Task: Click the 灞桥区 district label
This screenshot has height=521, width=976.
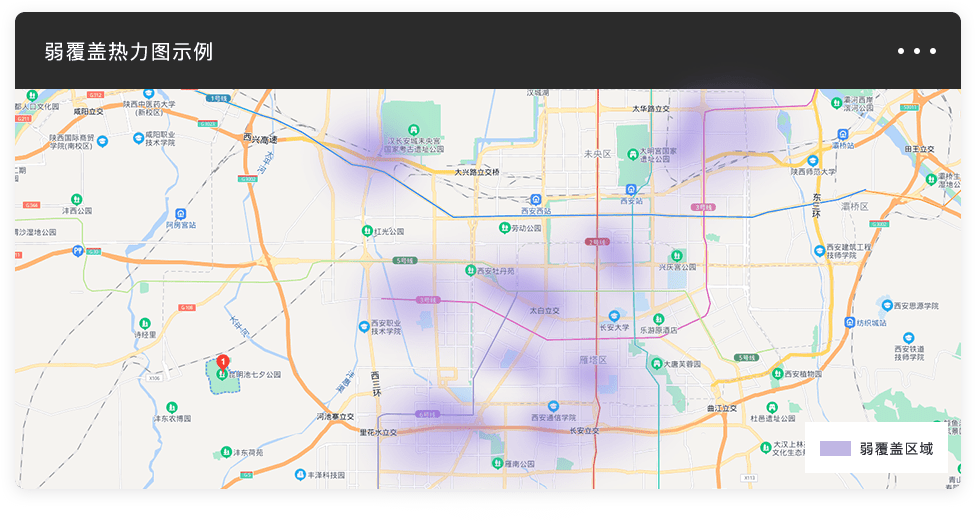Action: pos(855,206)
